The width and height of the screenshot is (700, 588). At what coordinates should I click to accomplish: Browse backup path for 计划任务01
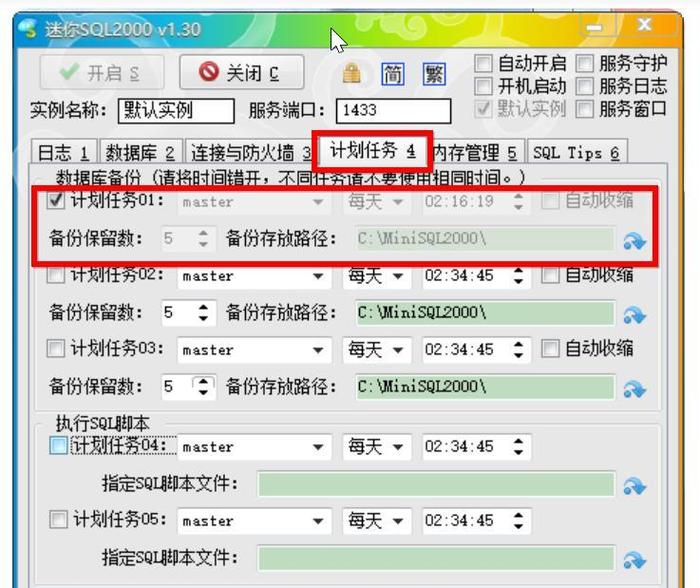(634, 241)
